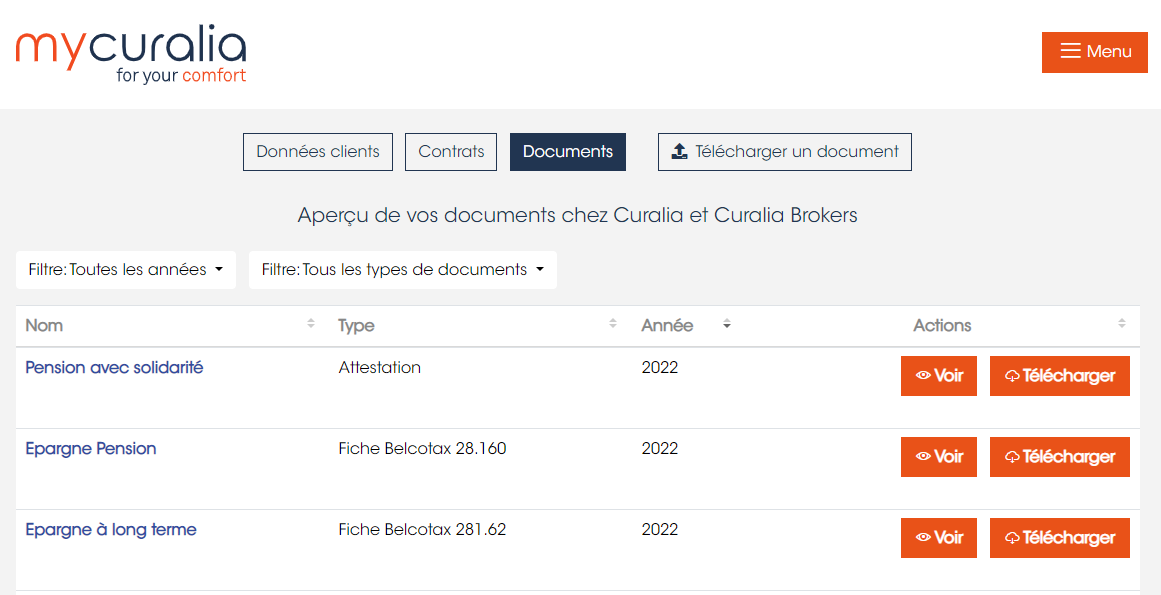Screen dimensions: 1161x595
Task: Select the Attestation type cell
Action: (380, 368)
